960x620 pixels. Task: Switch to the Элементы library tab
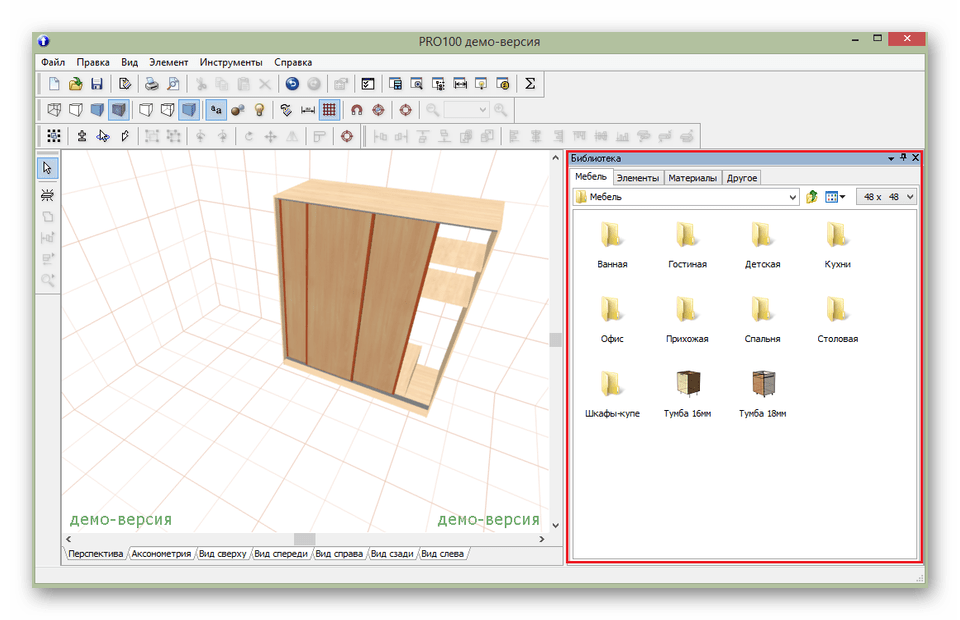tap(637, 178)
